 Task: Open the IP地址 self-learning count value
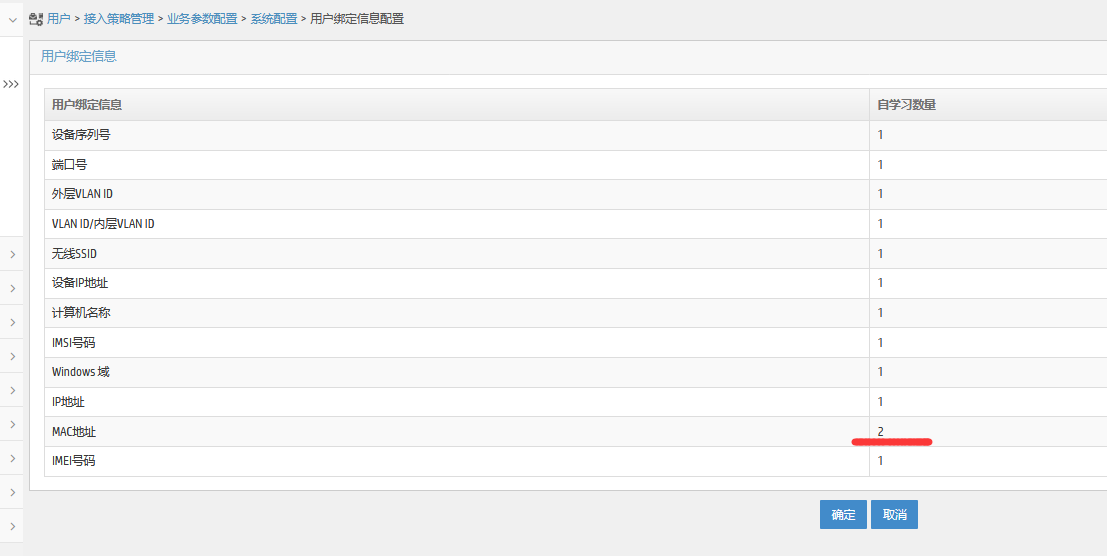pyautogui.click(x=881, y=402)
